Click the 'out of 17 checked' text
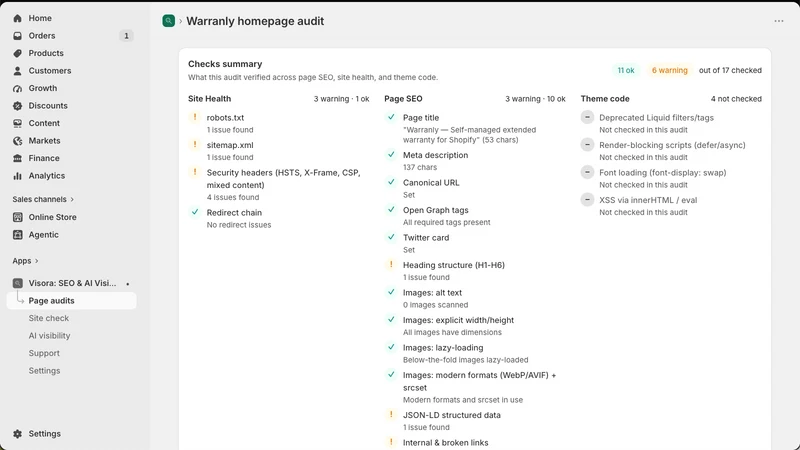This screenshot has height=450, width=800. click(x=730, y=70)
